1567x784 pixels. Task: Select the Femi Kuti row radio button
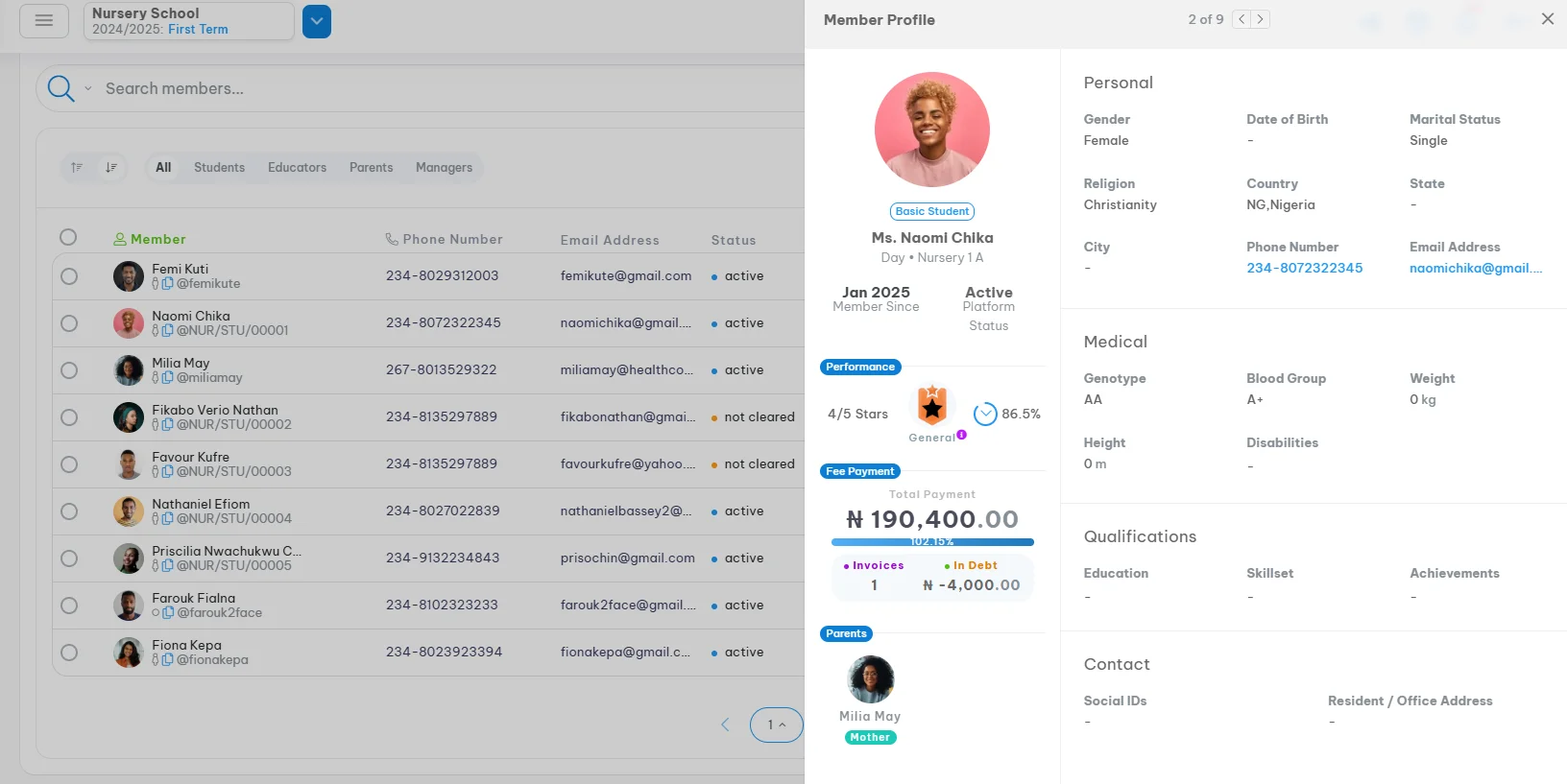pos(69,276)
